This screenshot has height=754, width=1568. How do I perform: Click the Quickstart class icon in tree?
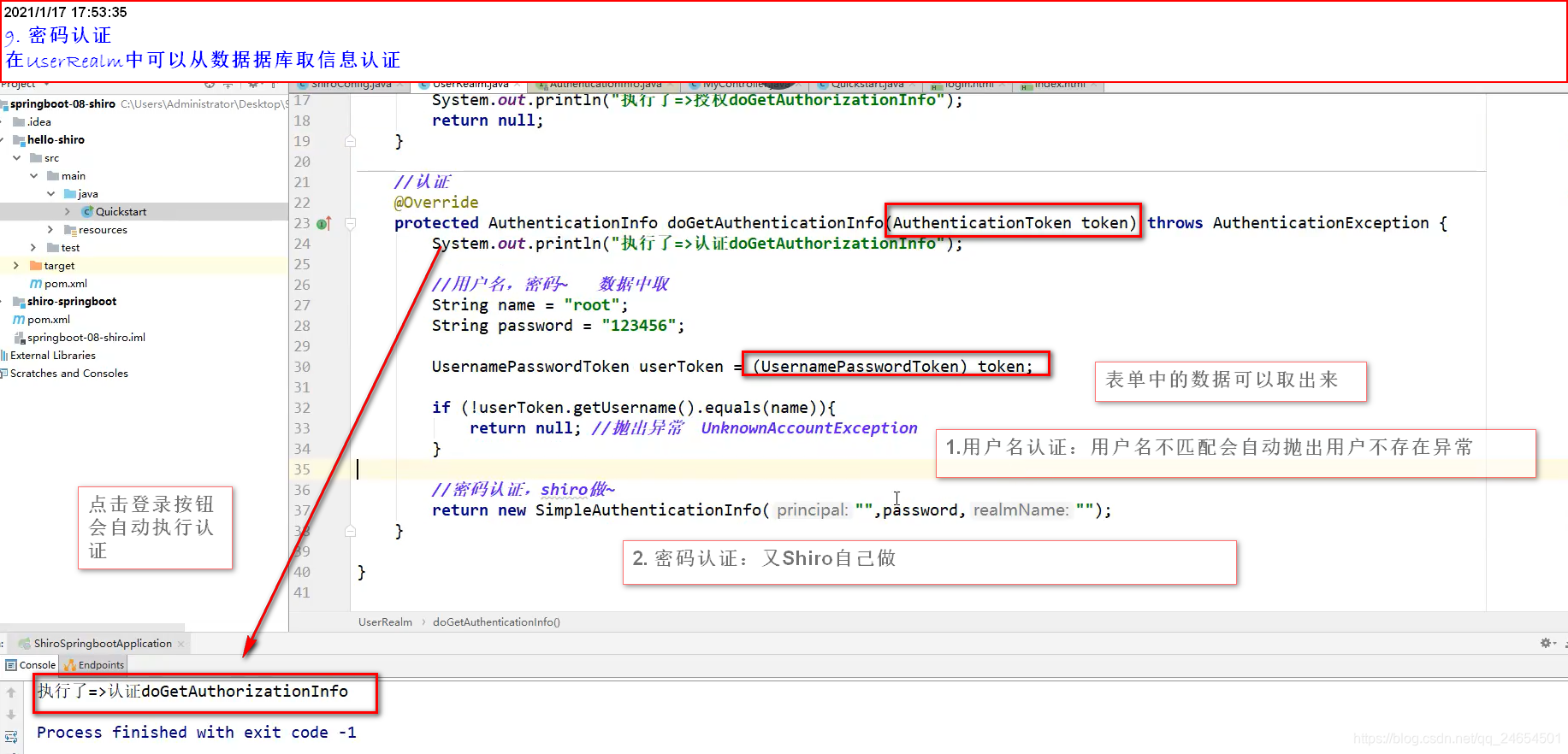pyautogui.click(x=87, y=211)
